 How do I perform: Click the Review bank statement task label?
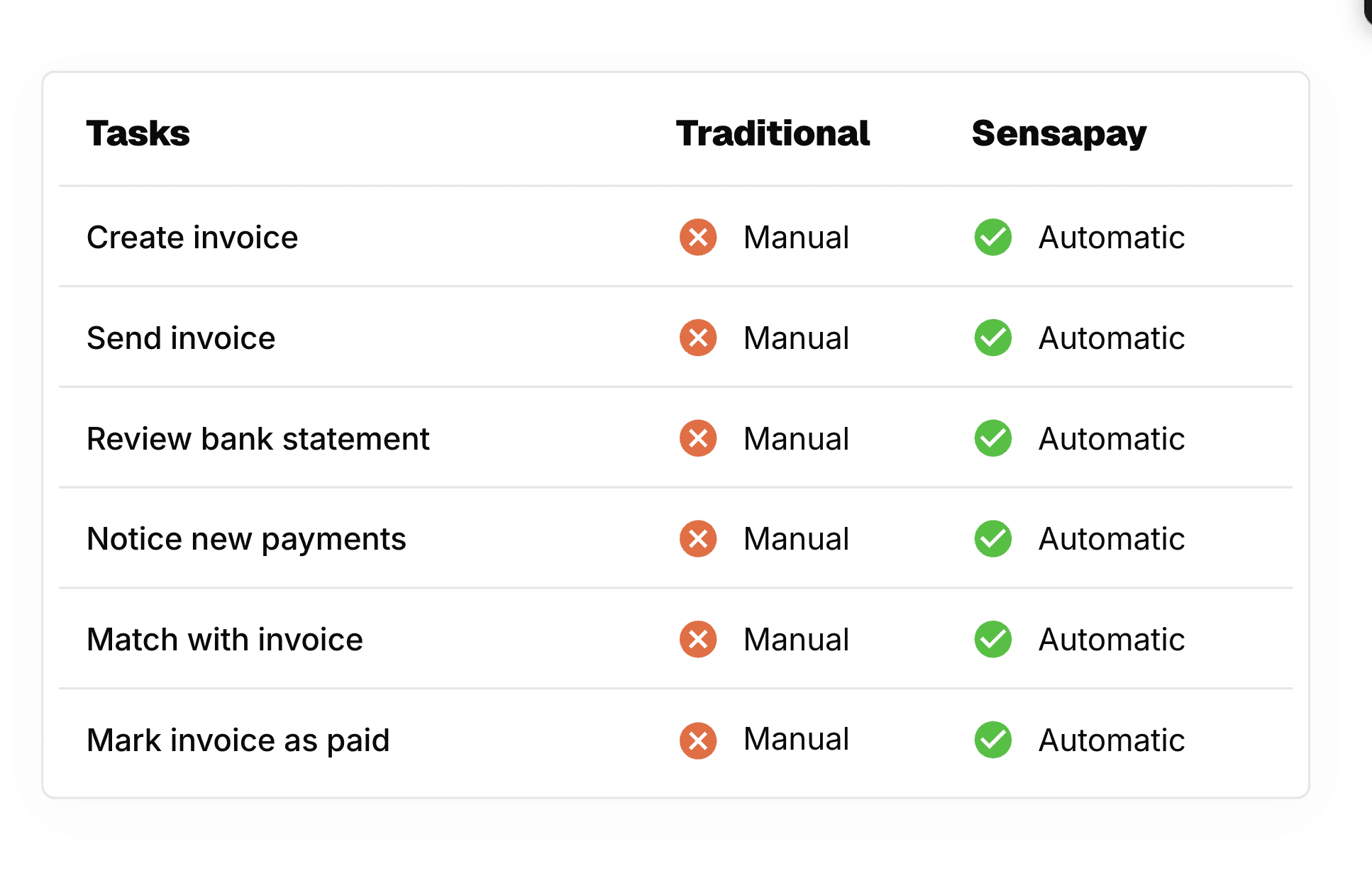click(x=258, y=439)
